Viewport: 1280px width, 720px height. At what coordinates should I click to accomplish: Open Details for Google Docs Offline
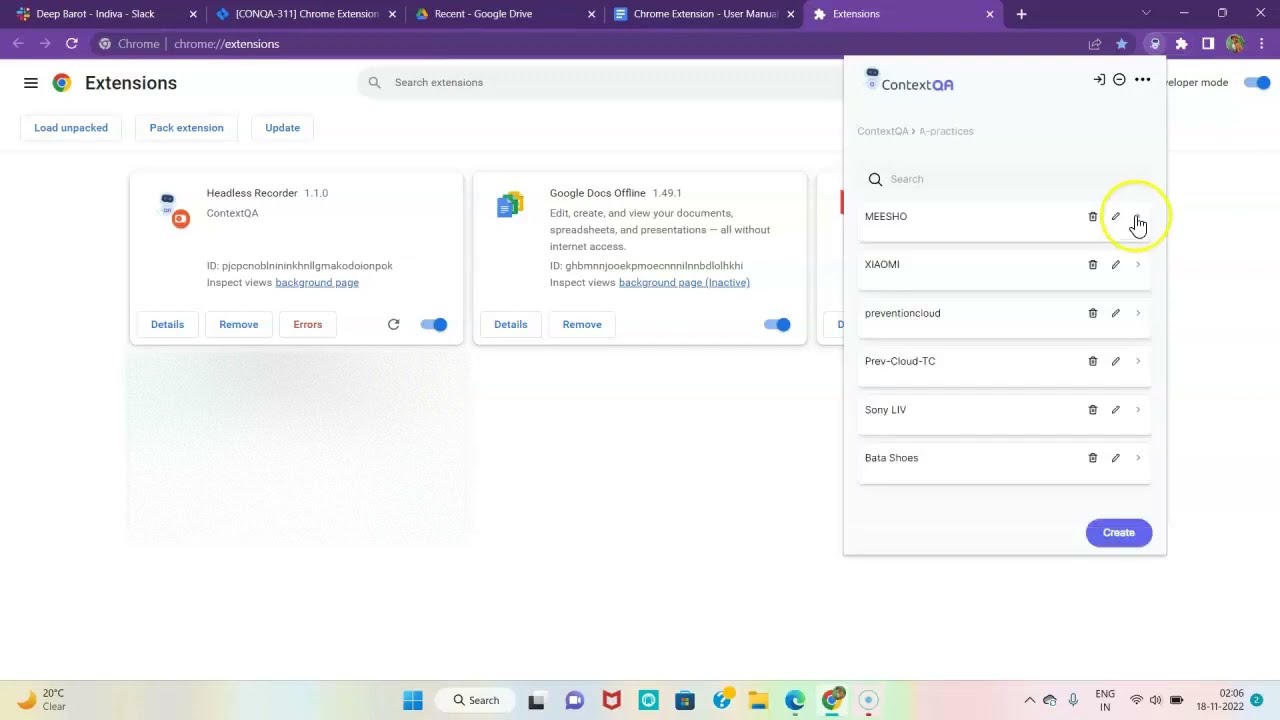pos(510,324)
